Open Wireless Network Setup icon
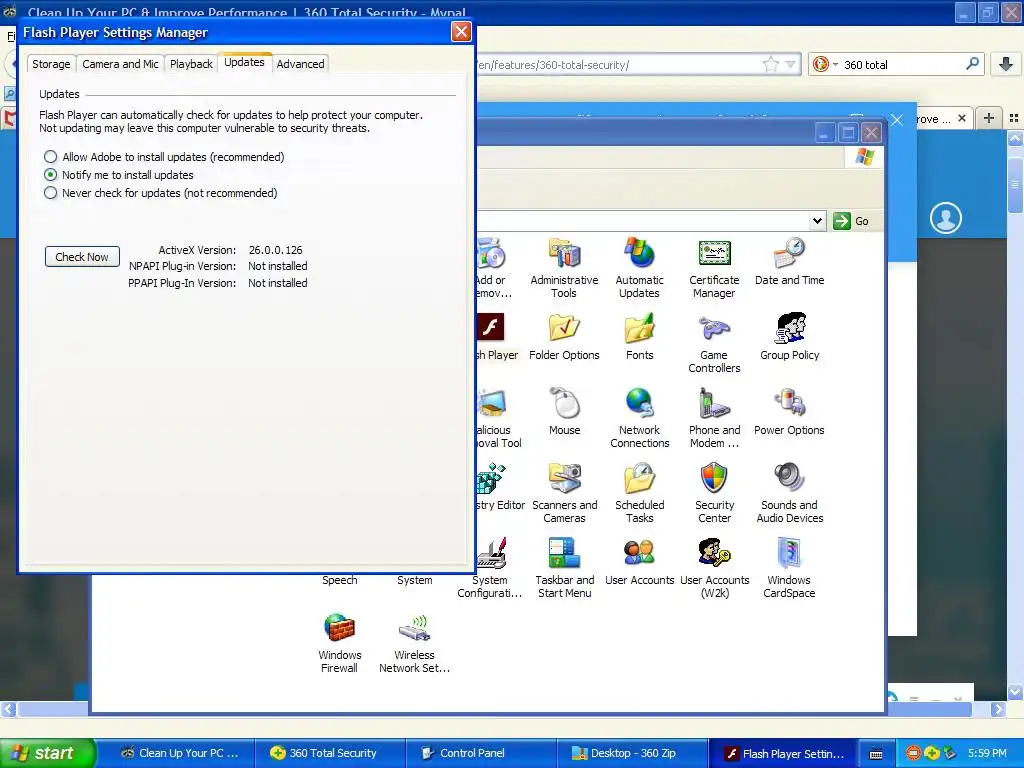1024x768 pixels. coord(414,643)
